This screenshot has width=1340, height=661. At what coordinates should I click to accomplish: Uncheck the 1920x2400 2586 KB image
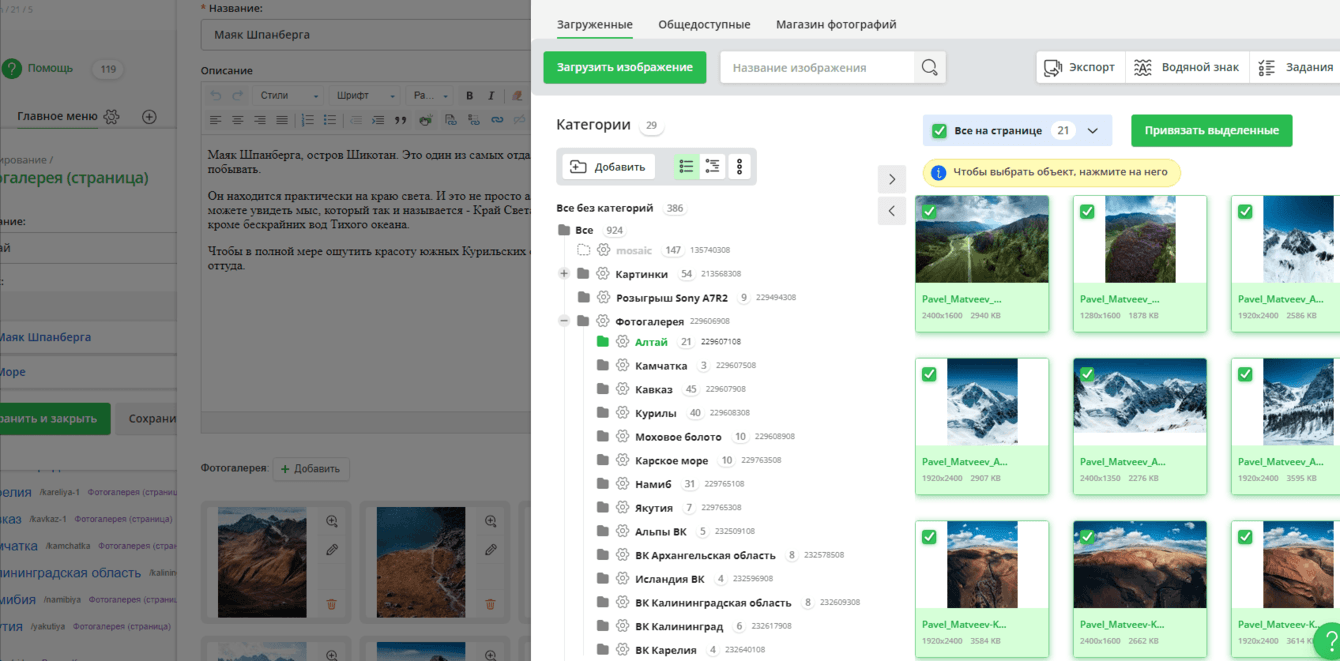coord(1245,211)
